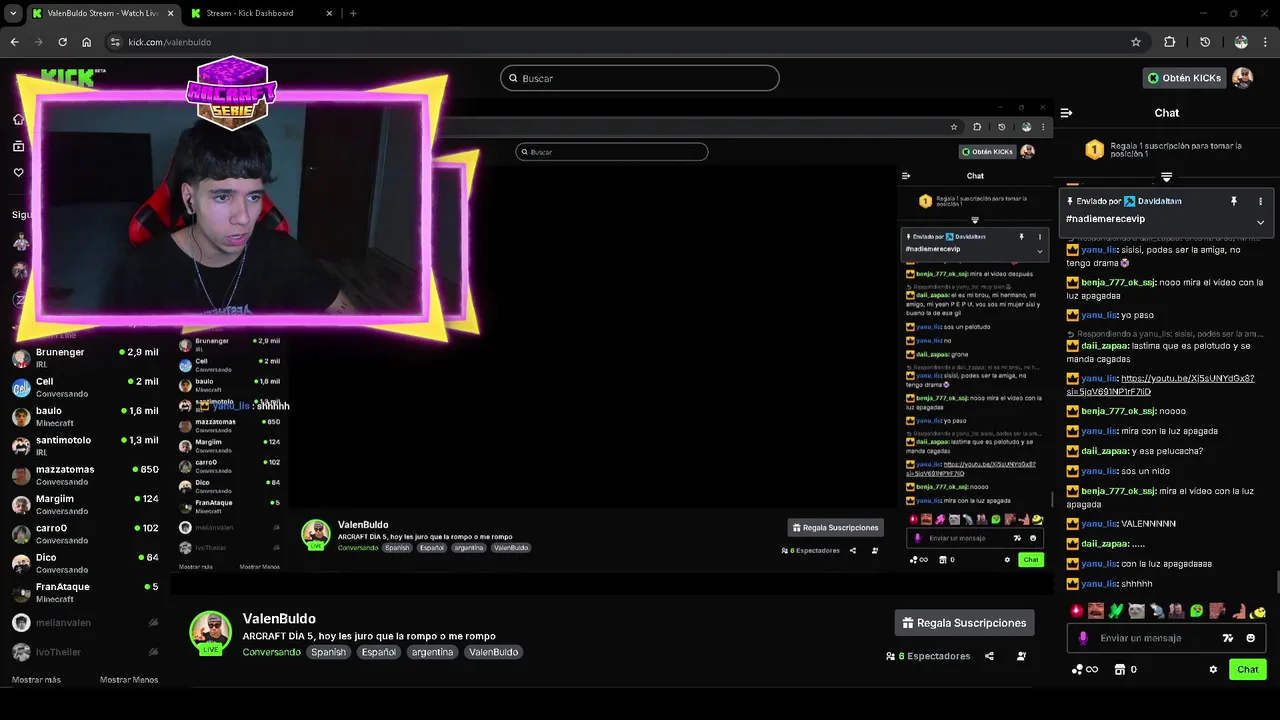The height and width of the screenshot is (720, 1280).
Task: Reload the page in the browser
Action: pyautogui.click(x=62, y=42)
